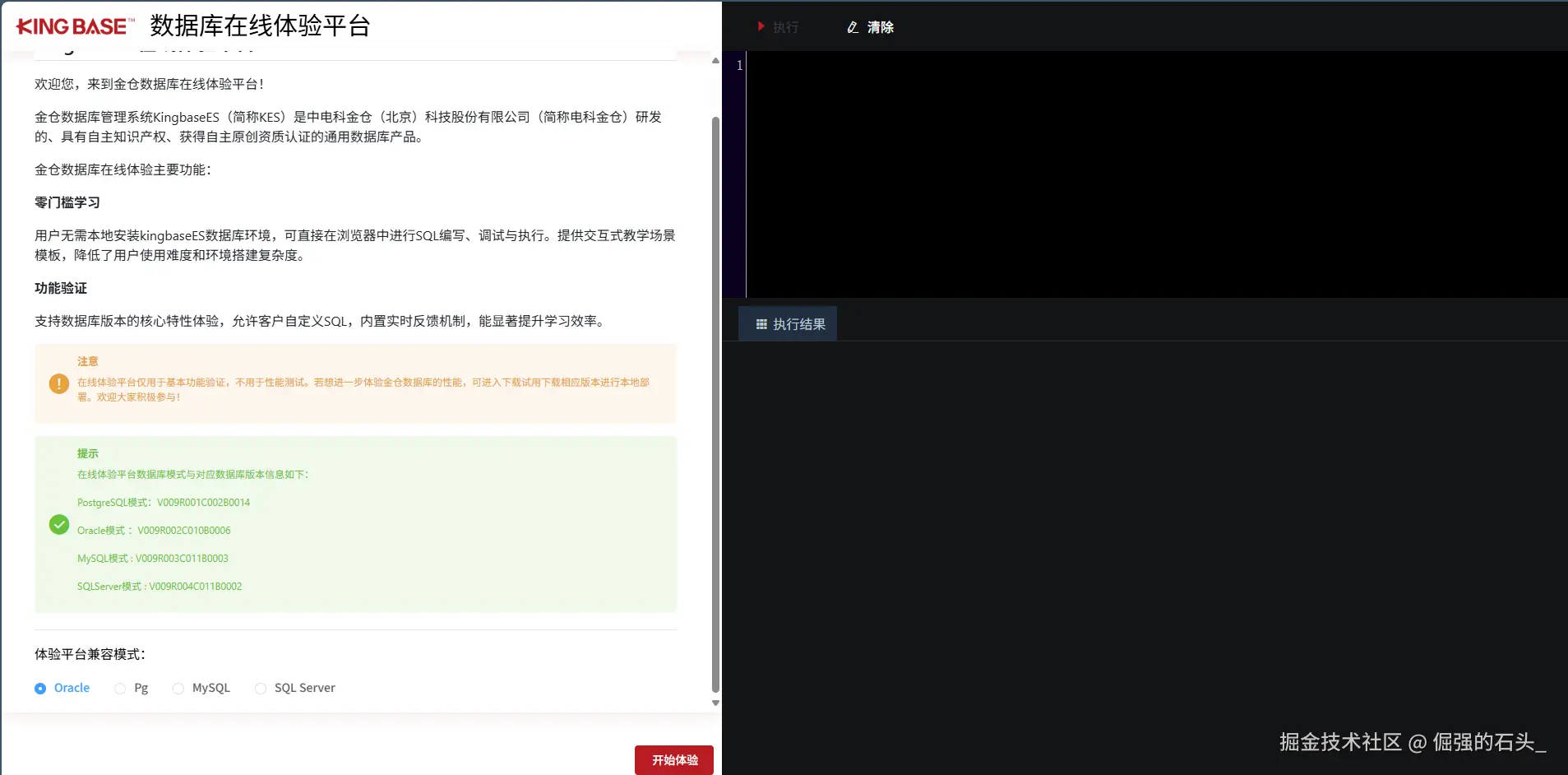The image size is (1568, 775).
Task: Click the 体验平台兼容模式 label
Action: pos(90,654)
